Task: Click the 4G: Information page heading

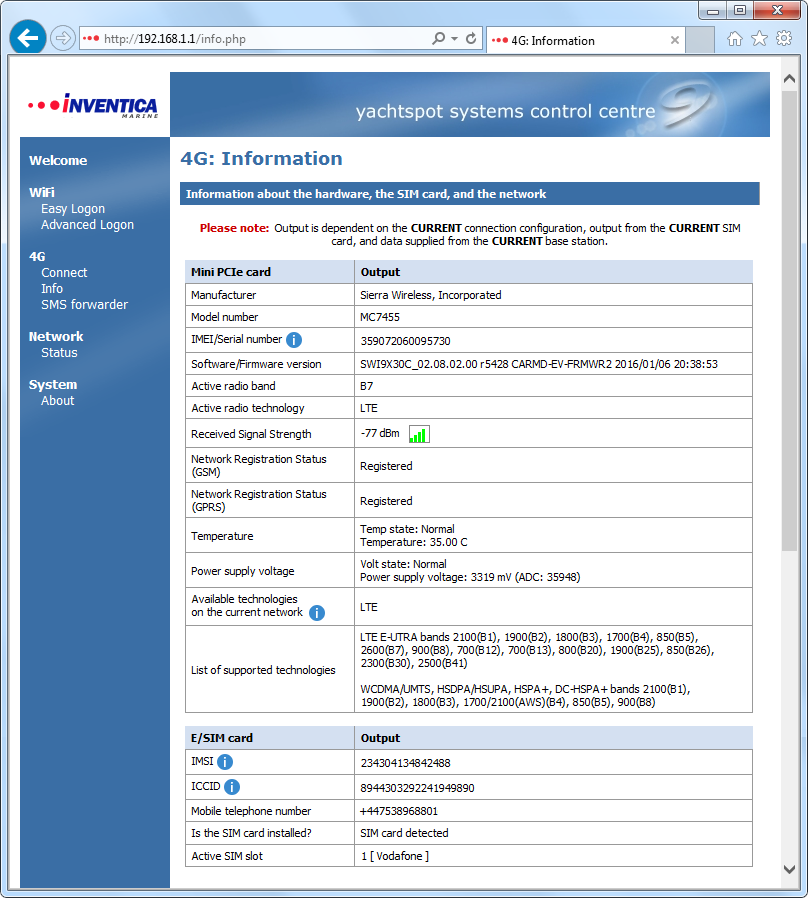Action: pos(261,159)
